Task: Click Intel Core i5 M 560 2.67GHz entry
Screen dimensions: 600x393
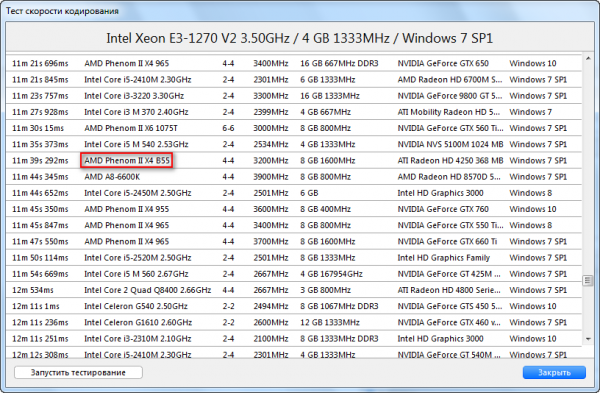Action: pos(136,274)
